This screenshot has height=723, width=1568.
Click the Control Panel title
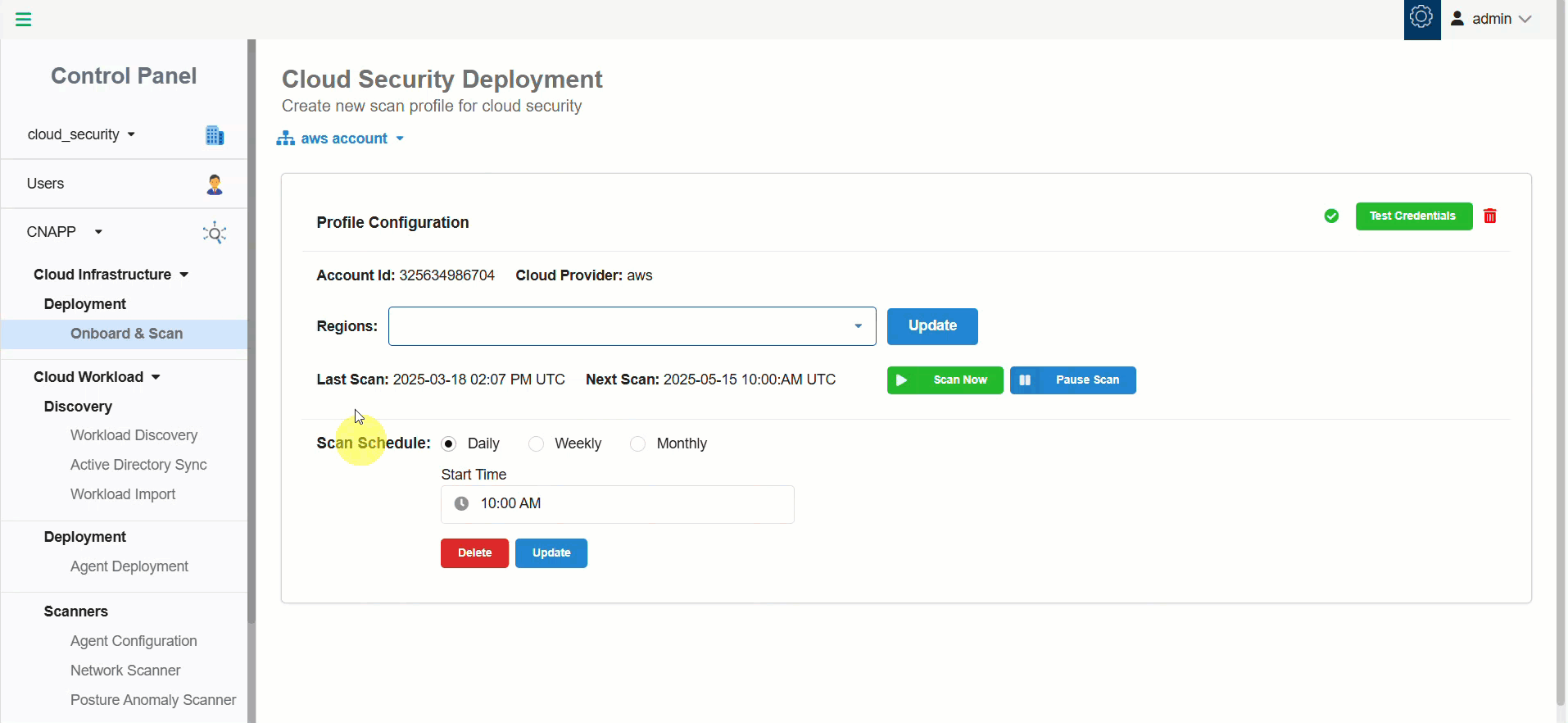[124, 76]
